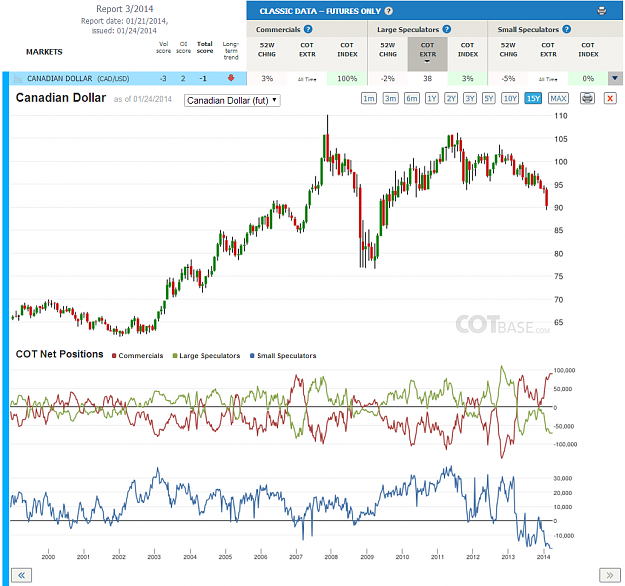Image resolution: width=625 pixels, height=586 pixels.
Task: Click the Small Speculators help icon
Action: [567, 29]
